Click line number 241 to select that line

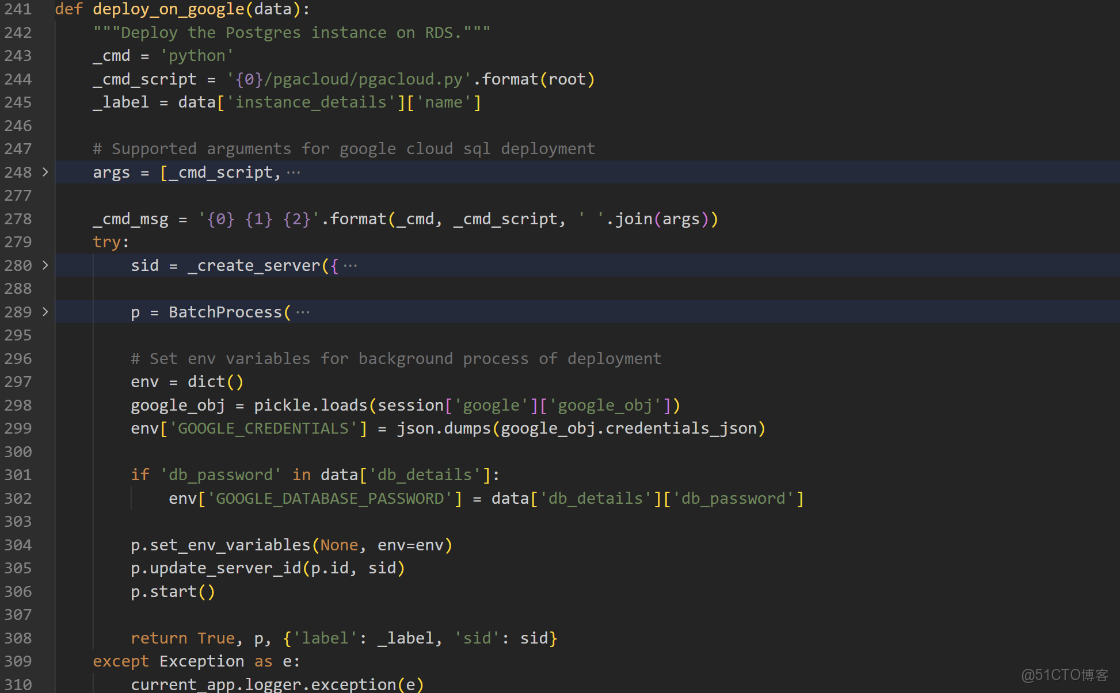[18, 9]
